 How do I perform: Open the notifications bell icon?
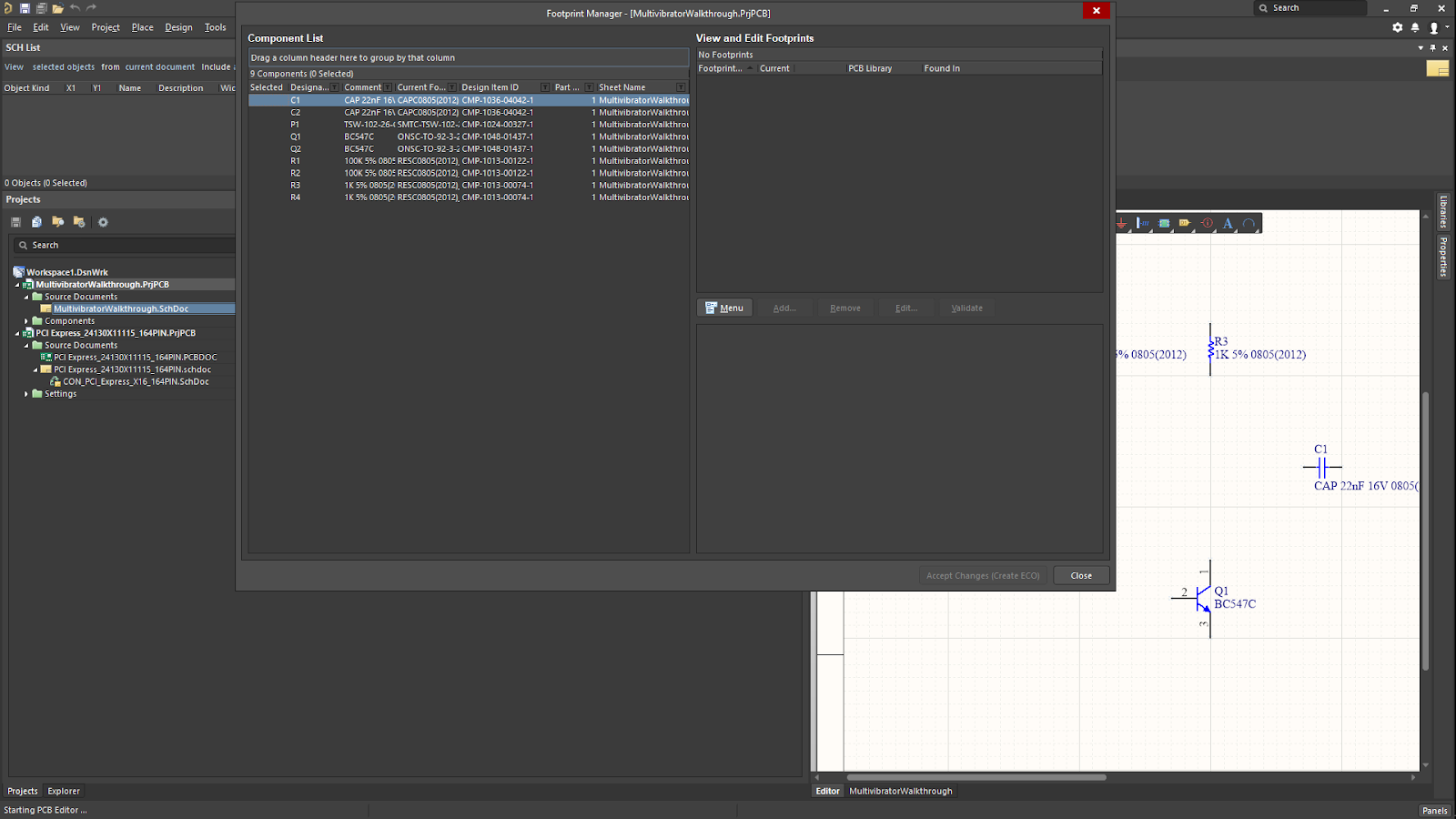click(x=1415, y=27)
